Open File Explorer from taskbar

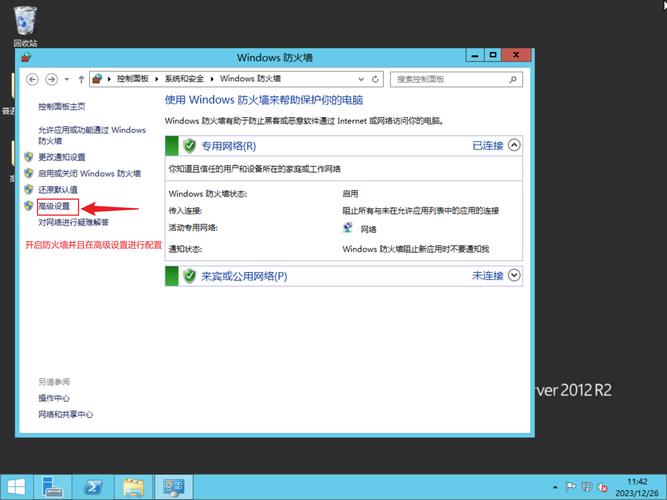134,487
